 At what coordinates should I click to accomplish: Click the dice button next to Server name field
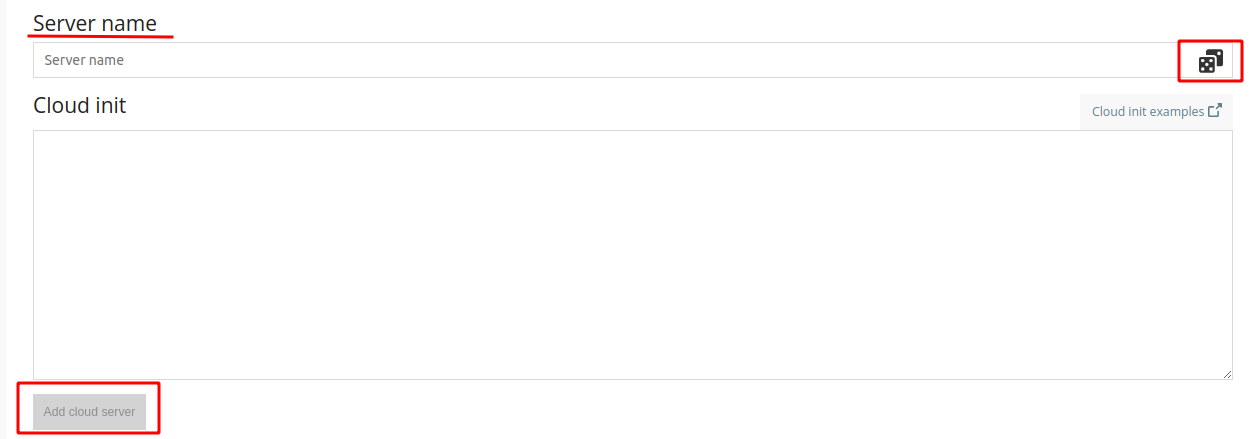coord(1210,61)
